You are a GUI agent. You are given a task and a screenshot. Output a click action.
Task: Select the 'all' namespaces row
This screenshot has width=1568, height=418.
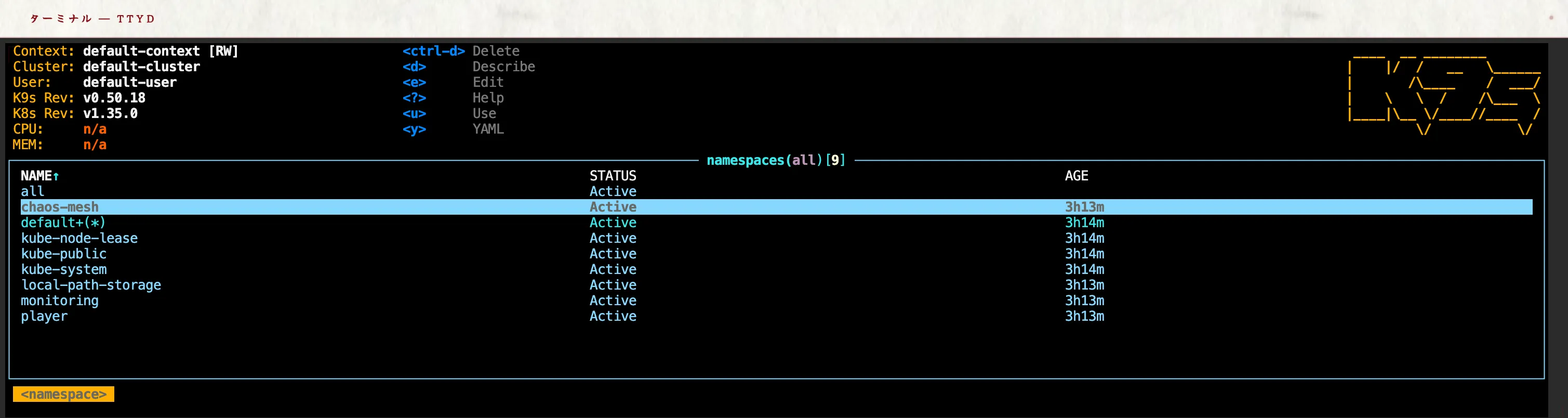32,191
